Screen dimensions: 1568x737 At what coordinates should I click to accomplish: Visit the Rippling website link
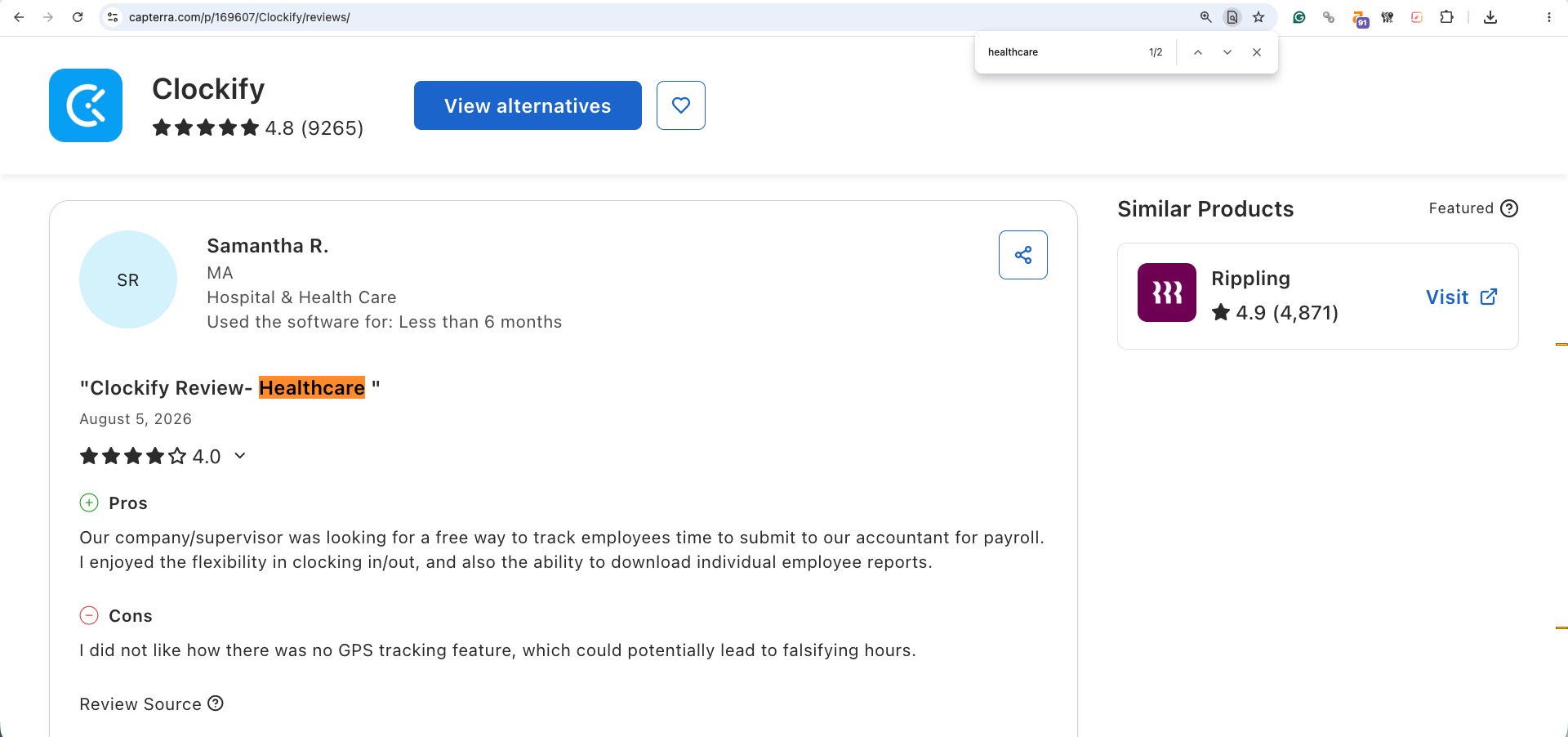pyautogui.click(x=1462, y=297)
